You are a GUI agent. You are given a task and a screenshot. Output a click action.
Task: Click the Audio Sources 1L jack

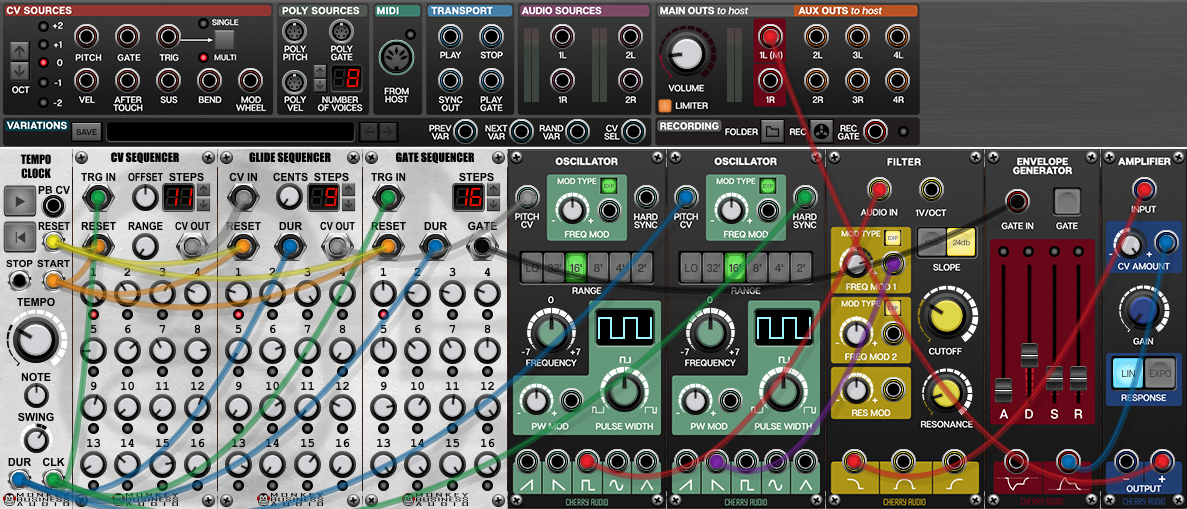[562, 36]
